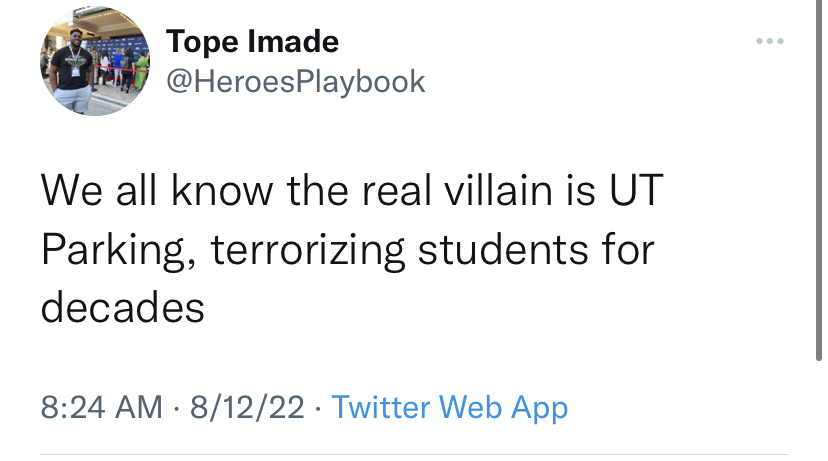
Task: Click the word "all" in the tweet
Action: pos(129,190)
